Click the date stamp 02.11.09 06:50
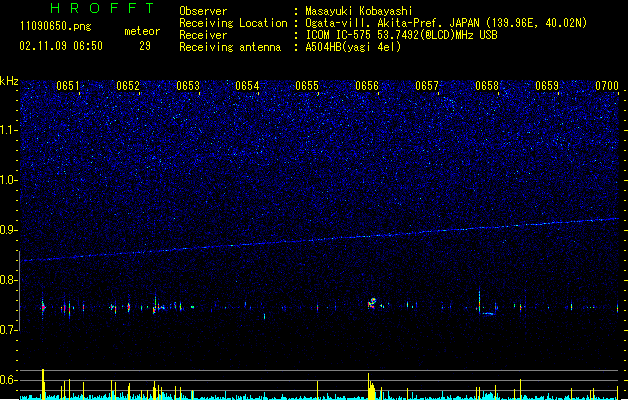629x400 pixels. tap(61, 46)
